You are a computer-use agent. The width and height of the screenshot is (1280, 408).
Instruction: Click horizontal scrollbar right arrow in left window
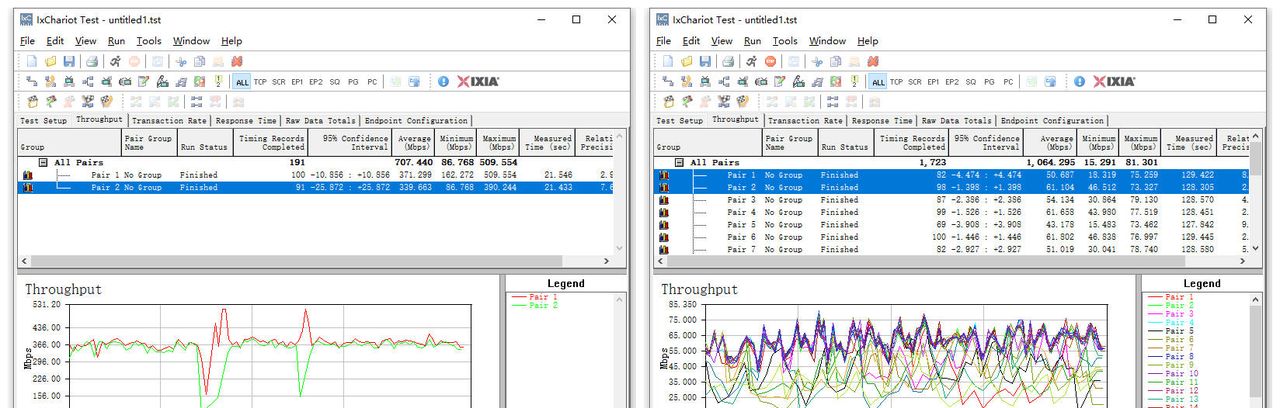pos(607,261)
